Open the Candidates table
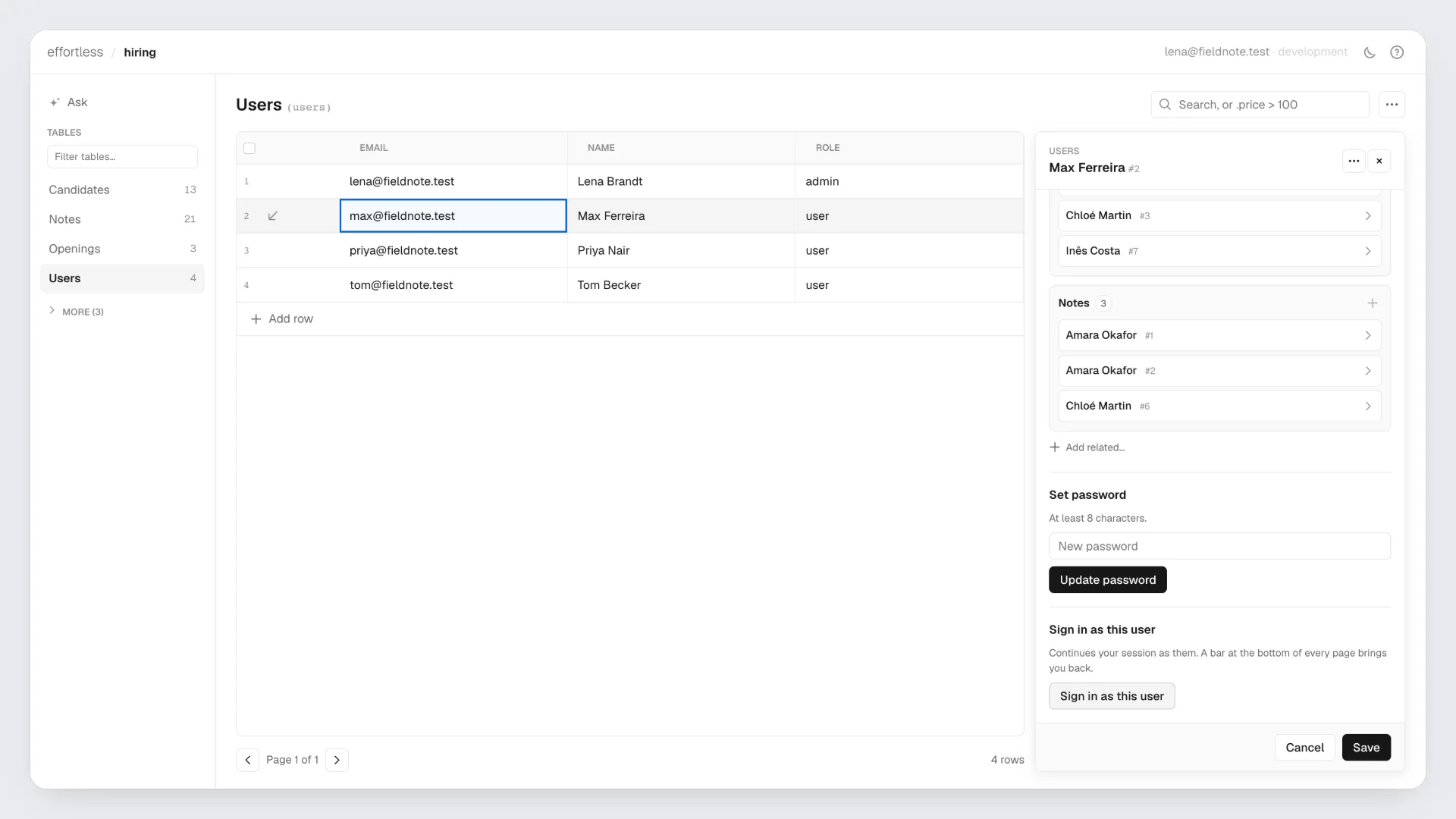 122,190
